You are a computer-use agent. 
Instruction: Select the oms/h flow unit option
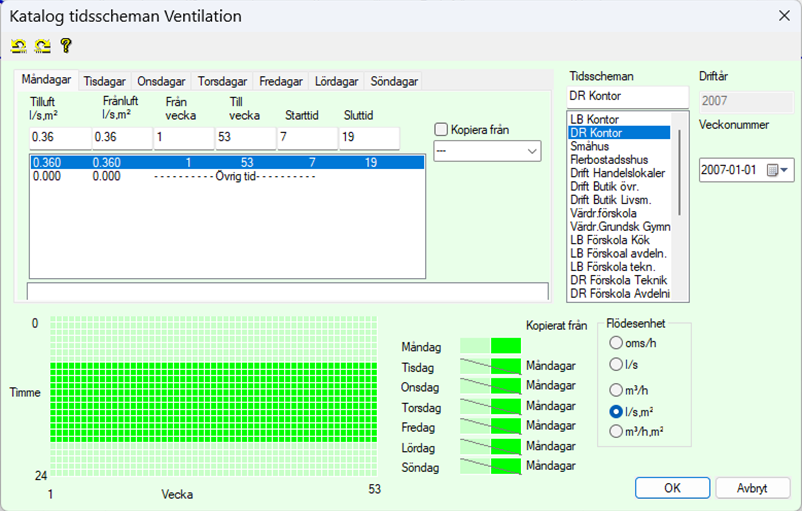(x=616, y=343)
